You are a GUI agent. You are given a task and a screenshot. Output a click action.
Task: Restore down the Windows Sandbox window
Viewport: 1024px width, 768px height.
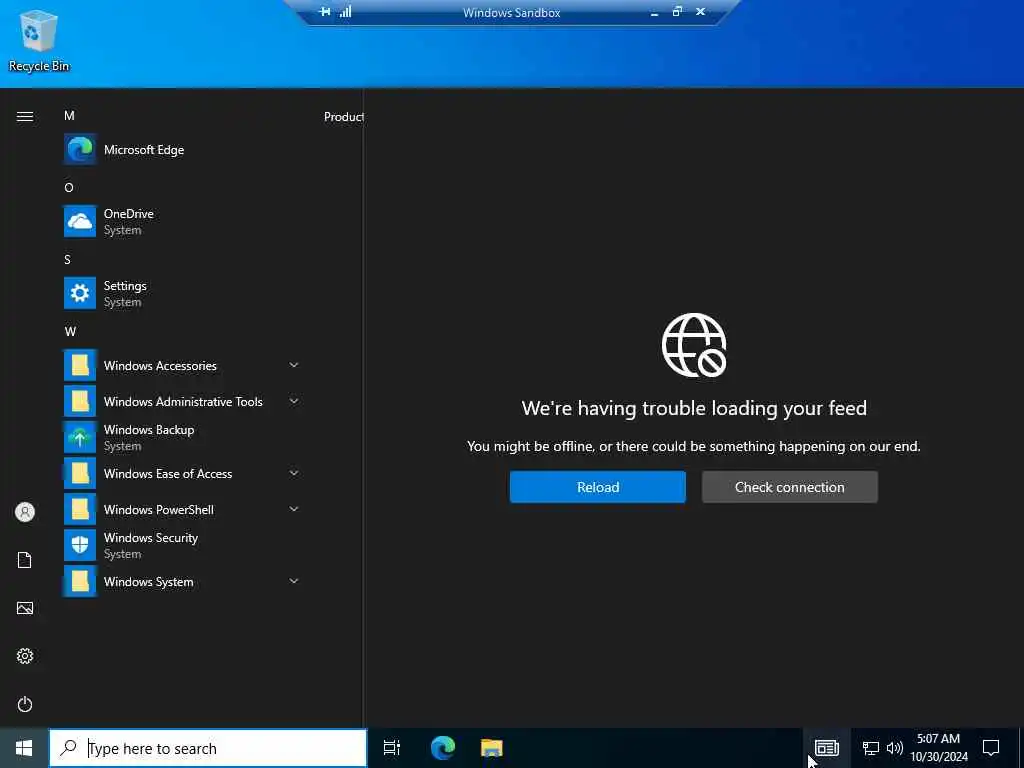[677, 12]
